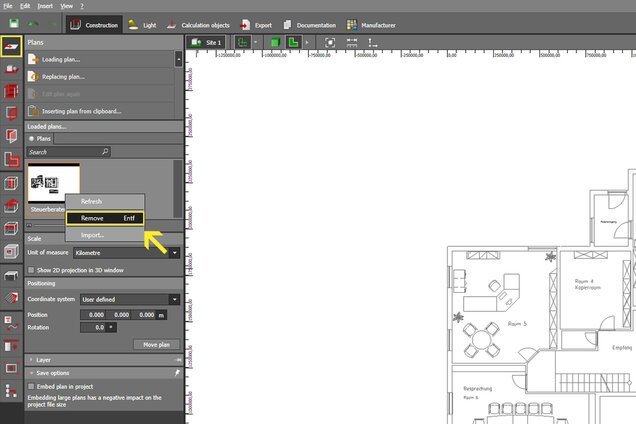Click Inserting plan from clipboard icon
This screenshot has height=424, width=636.
coord(34,111)
